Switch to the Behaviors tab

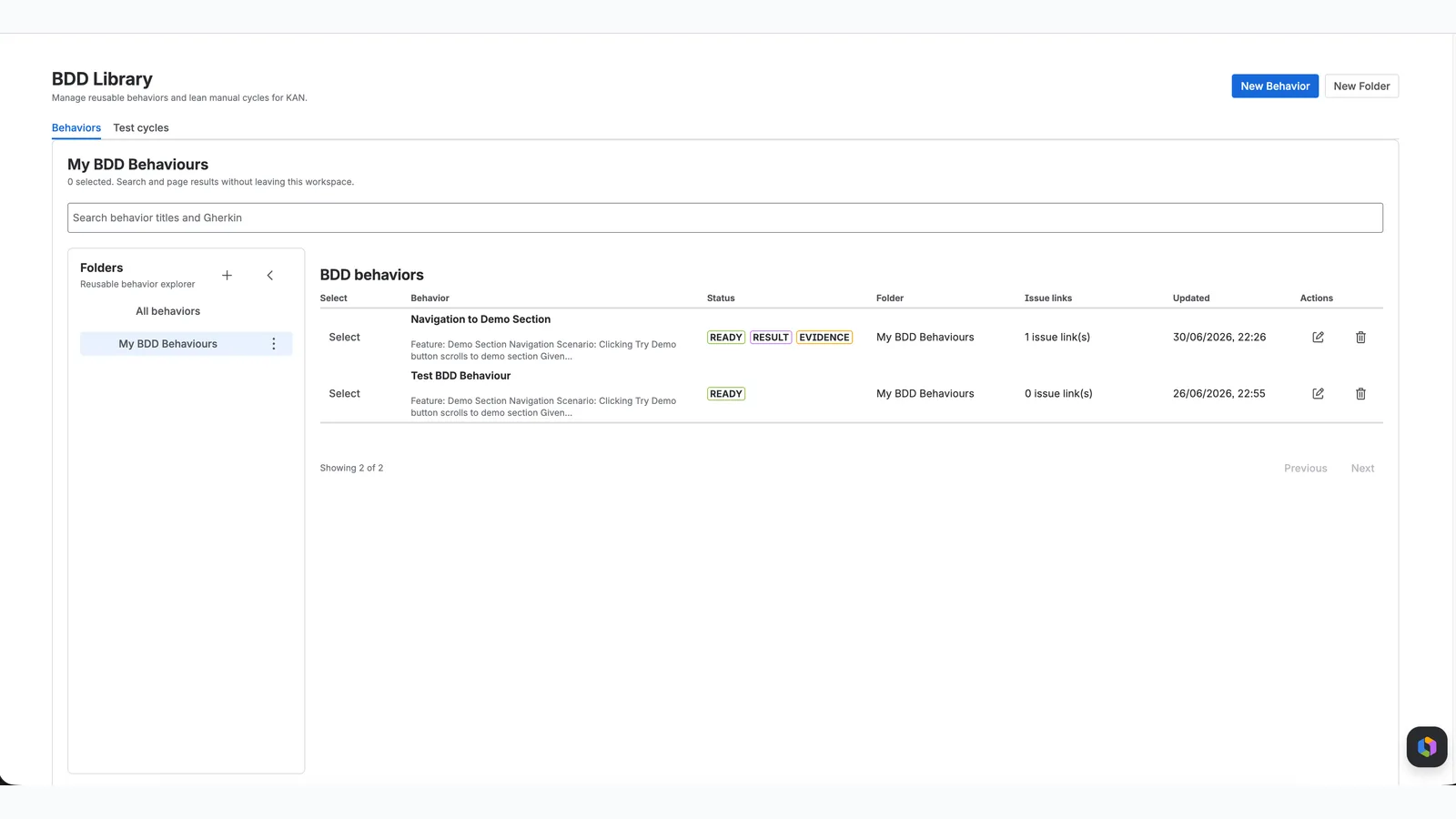pyautogui.click(x=76, y=128)
